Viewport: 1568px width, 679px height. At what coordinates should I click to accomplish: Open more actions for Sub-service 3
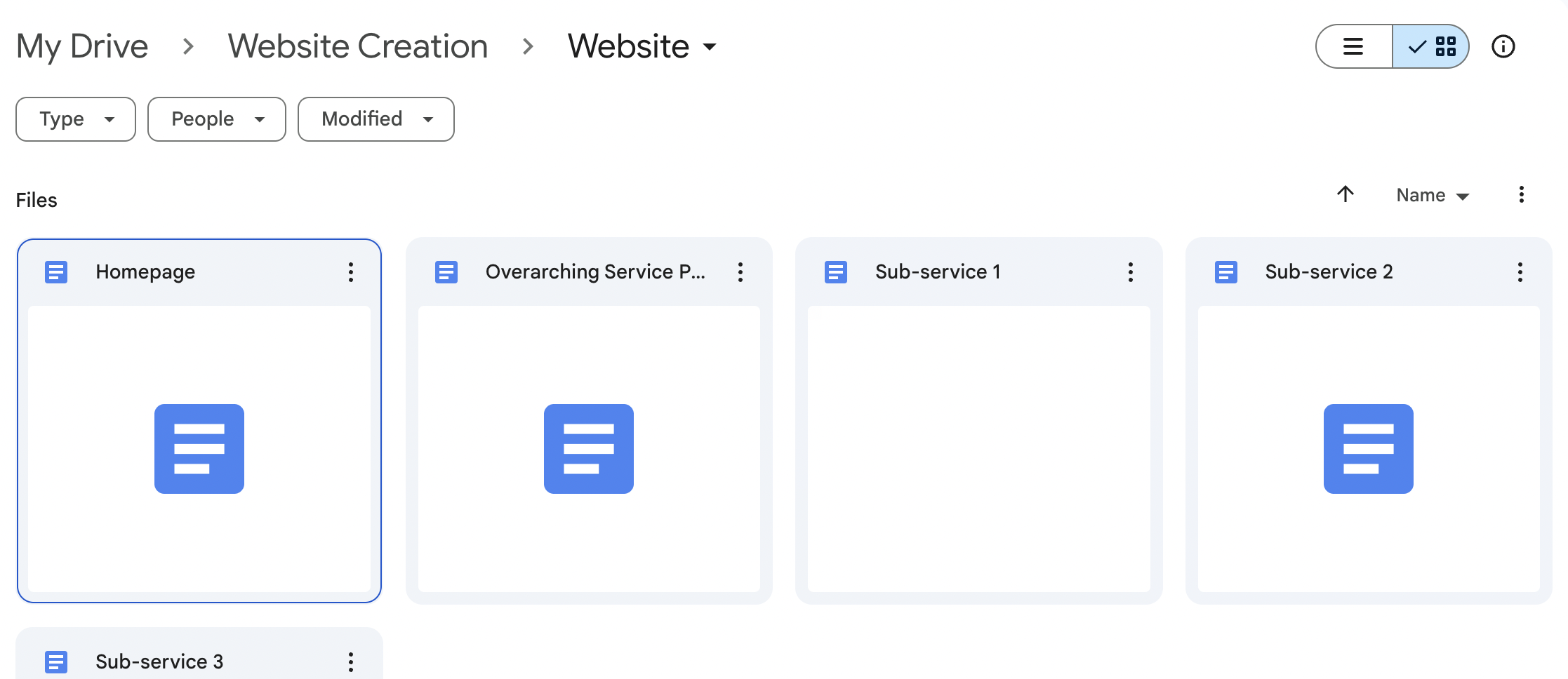click(x=351, y=662)
